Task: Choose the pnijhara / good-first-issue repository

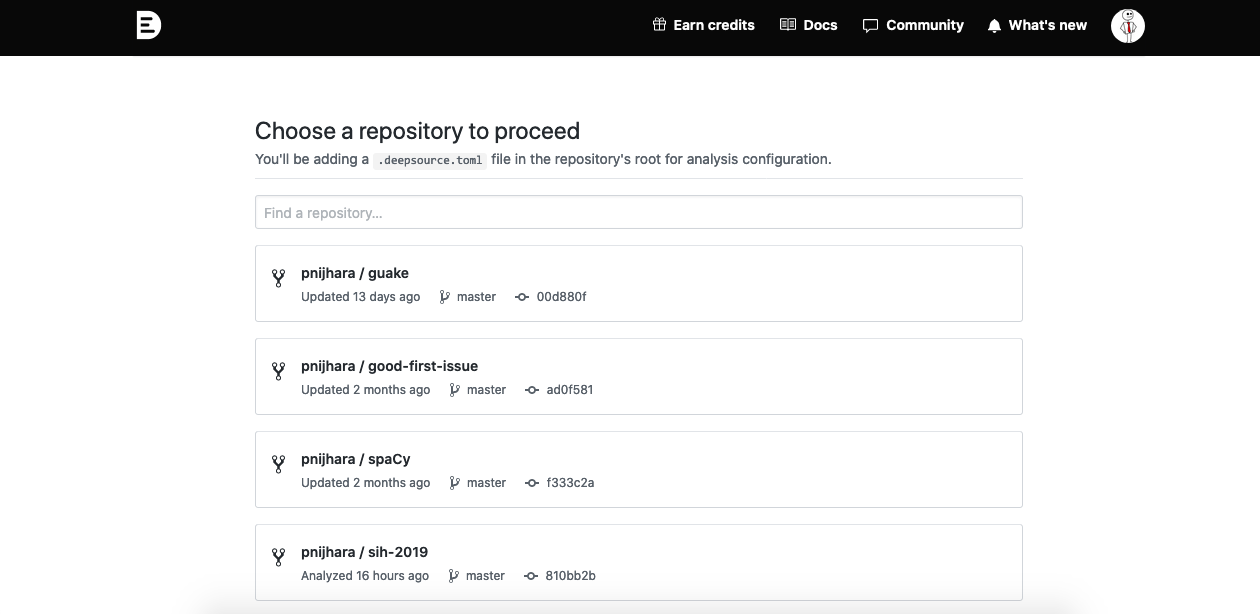Action: click(639, 376)
